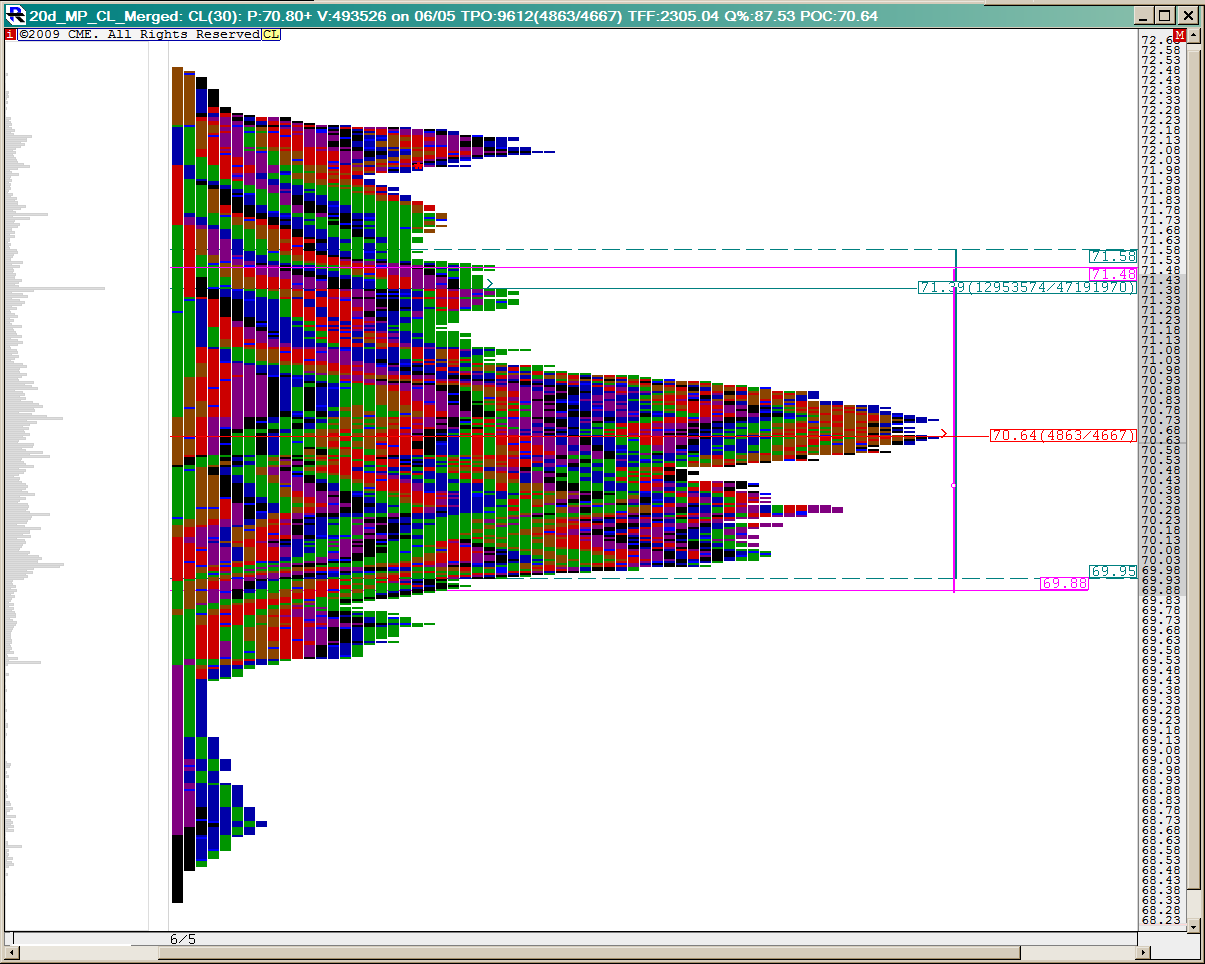Click the teal 69.95 value area label
The width and height of the screenshot is (1205, 964).
pos(1113,572)
